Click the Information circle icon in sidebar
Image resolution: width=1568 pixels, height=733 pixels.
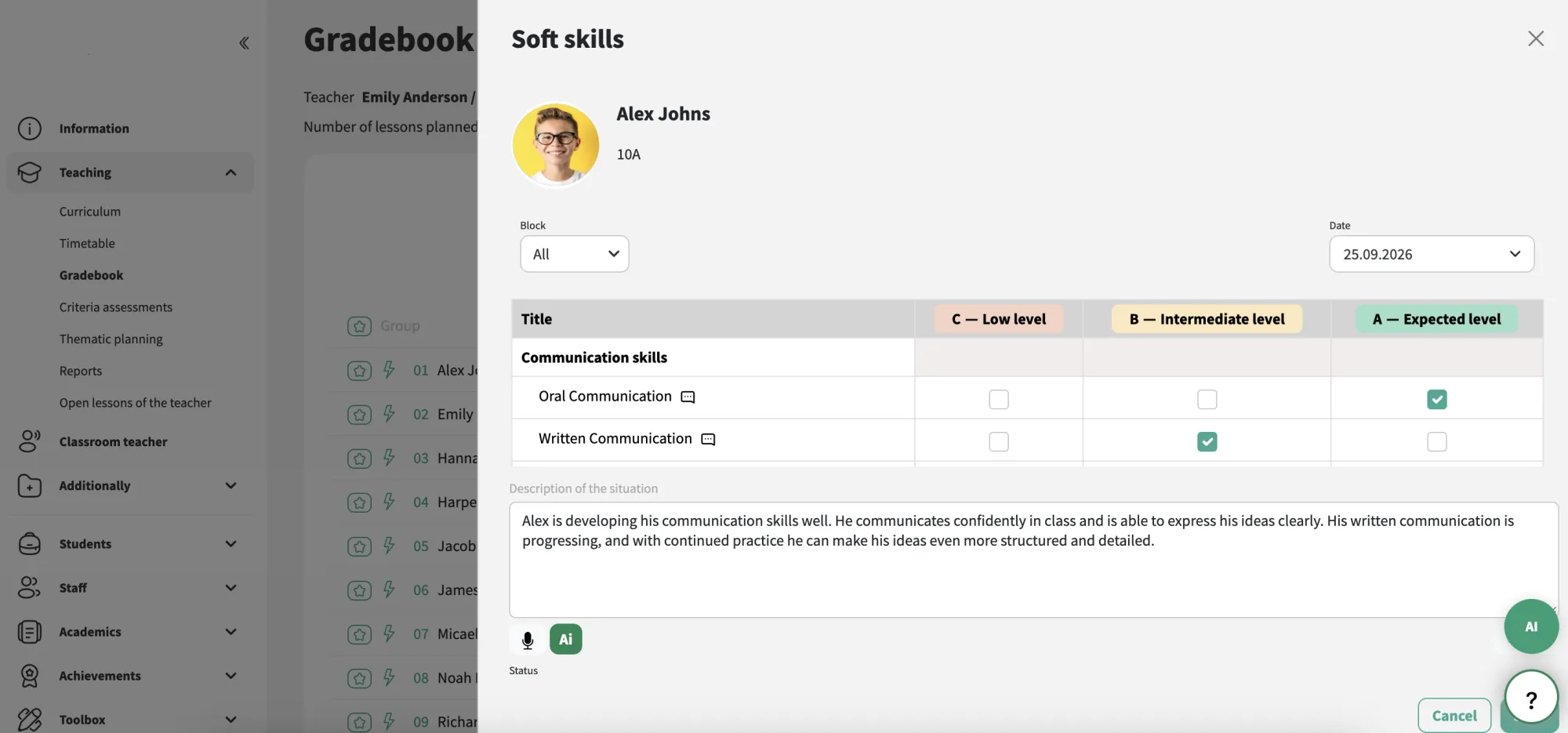tap(29, 128)
